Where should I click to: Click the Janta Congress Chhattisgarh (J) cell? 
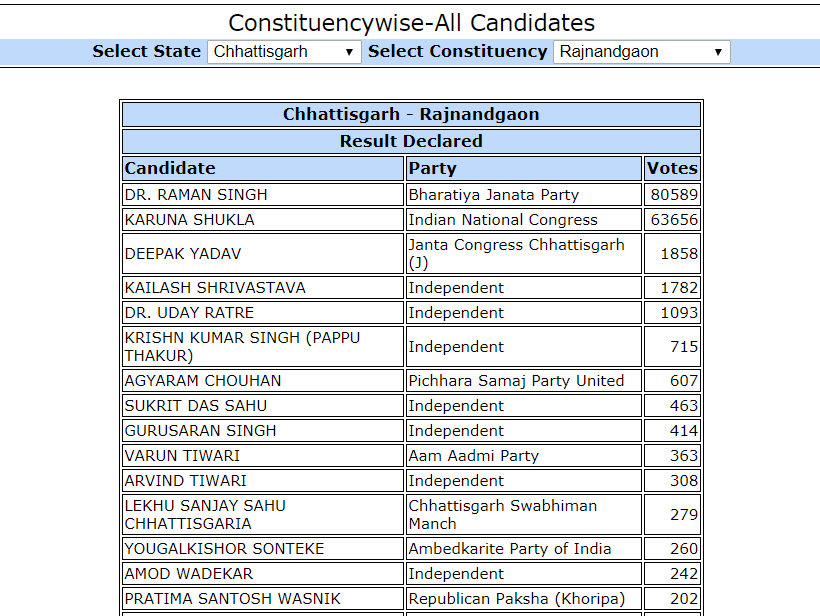coord(523,254)
